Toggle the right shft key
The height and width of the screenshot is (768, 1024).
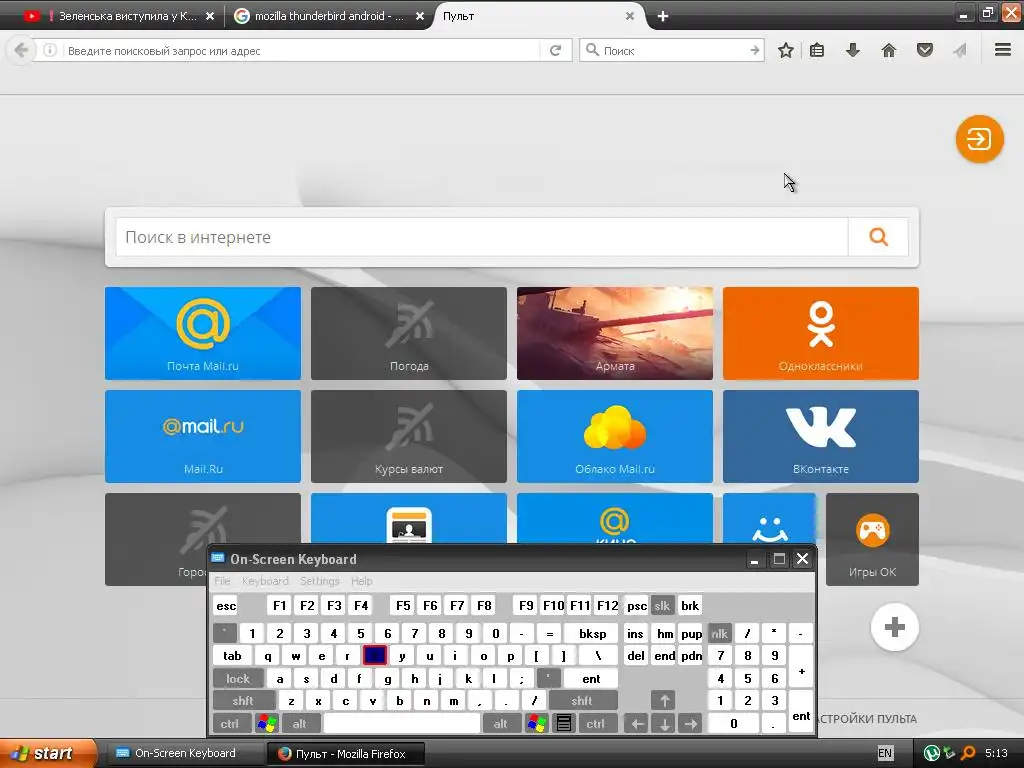[x=582, y=701]
